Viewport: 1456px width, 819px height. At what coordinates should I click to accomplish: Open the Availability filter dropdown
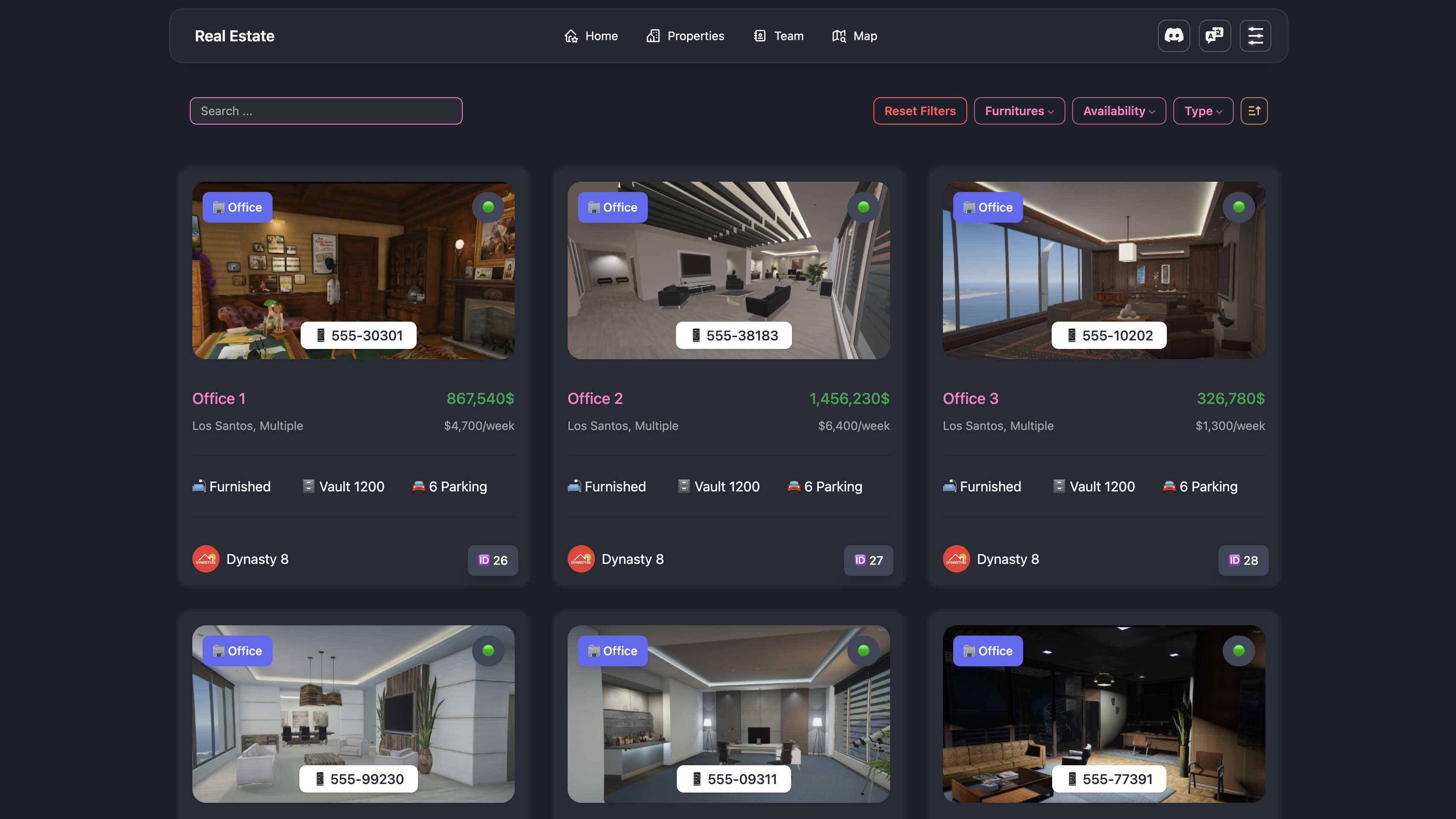pos(1119,111)
